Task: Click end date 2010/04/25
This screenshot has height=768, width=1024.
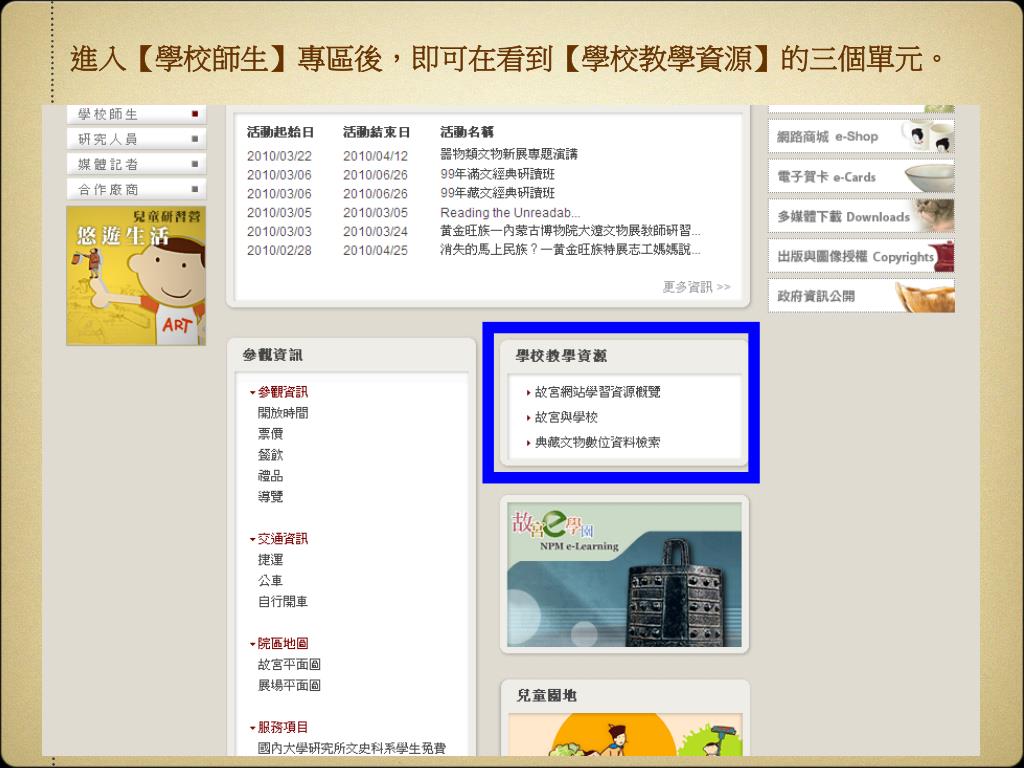Action: pyautogui.click(x=375, y=251)
